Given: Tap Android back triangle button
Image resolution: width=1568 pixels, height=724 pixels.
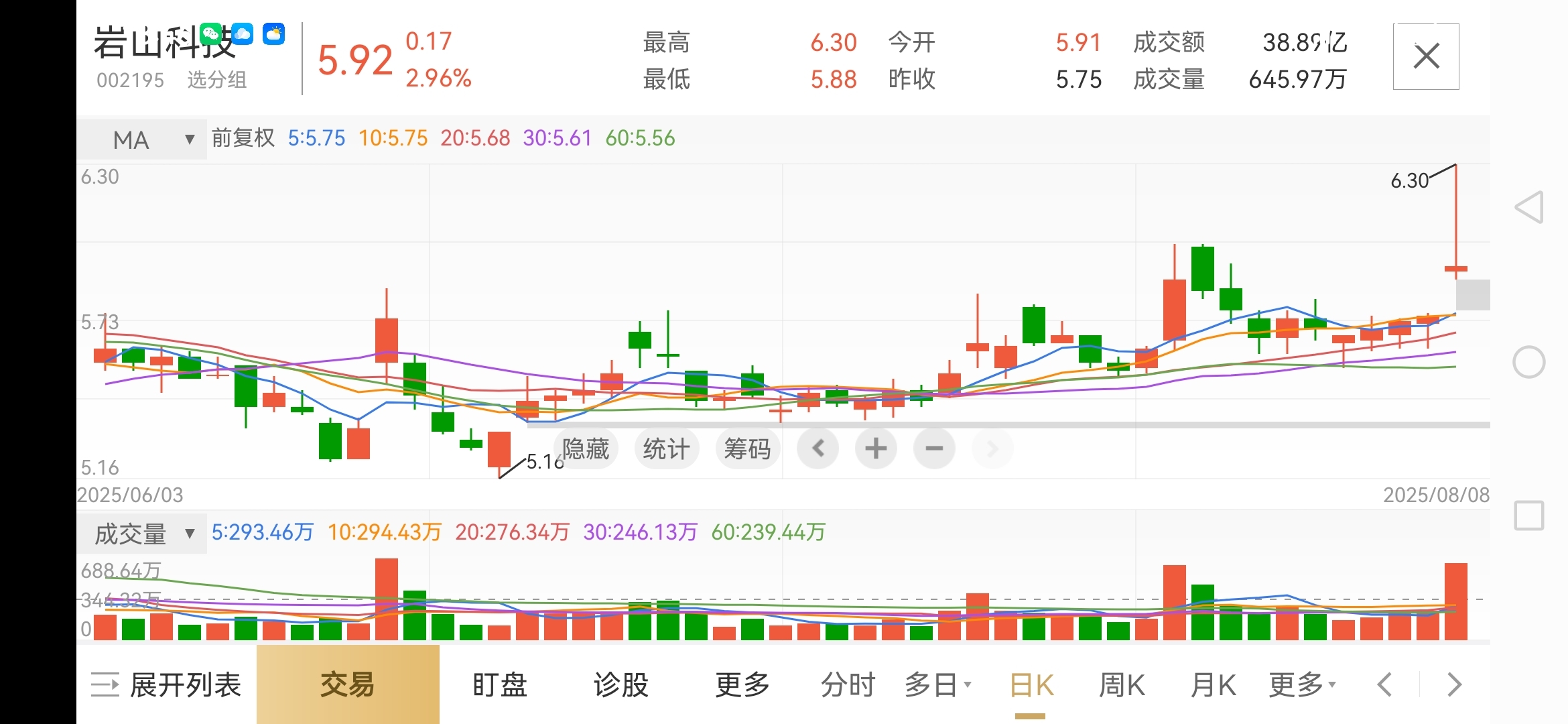Looking at the screenshot, I should (x=1529, y=207).
